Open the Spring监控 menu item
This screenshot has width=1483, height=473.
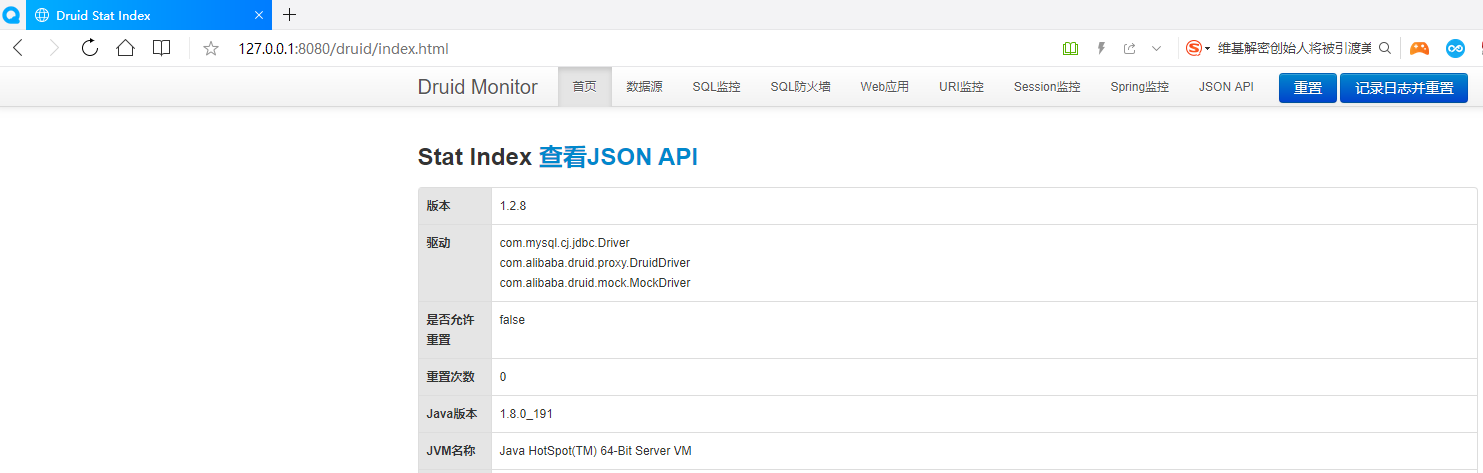tap(1139, 87)
